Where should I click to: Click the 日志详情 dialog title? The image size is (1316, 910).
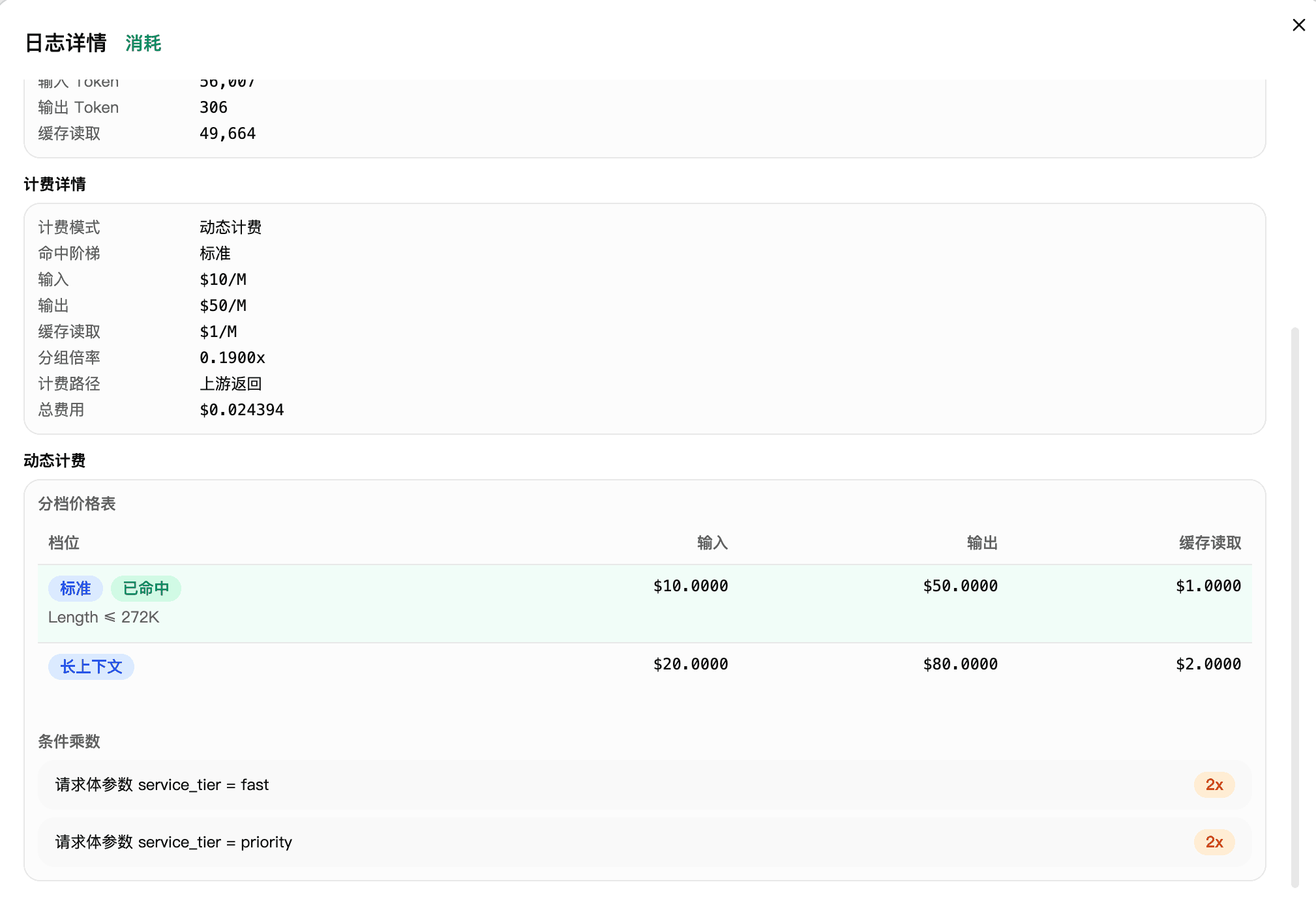pyautogui.click(x=66, y=43)
